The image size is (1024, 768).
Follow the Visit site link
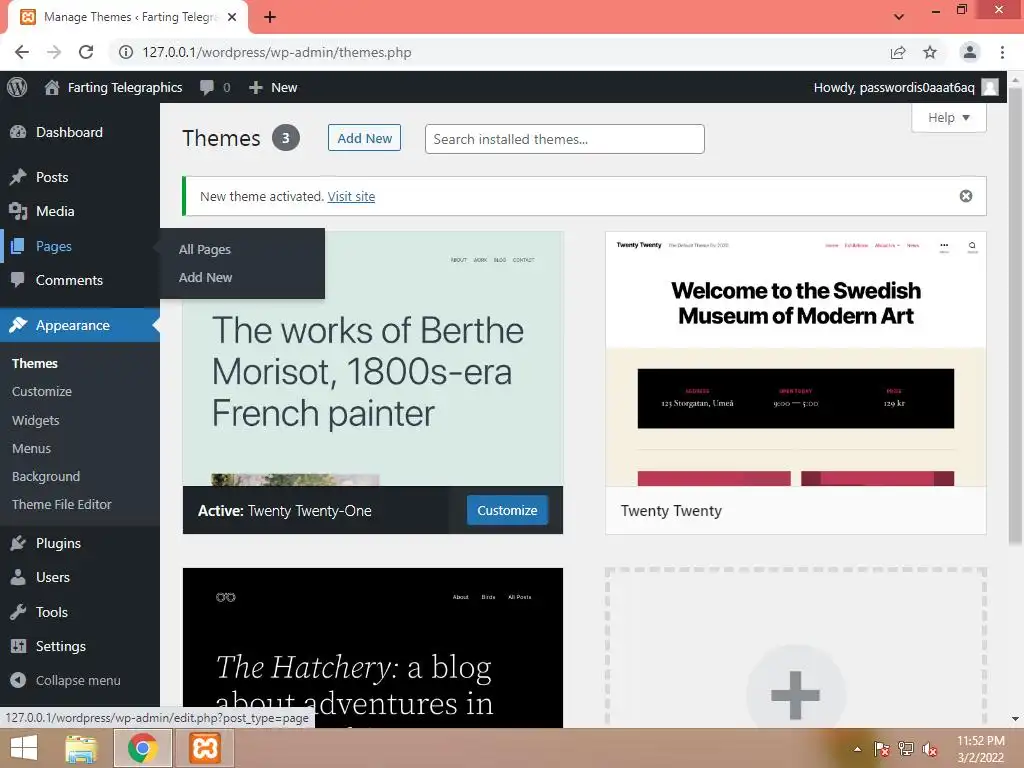point(351,196)
